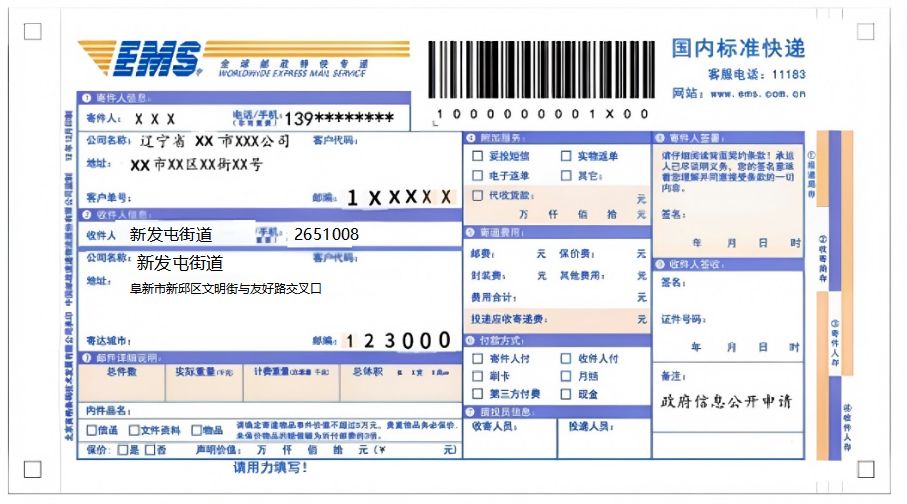Screen dimensions: 907x504
Task: Click sender company 辽宁省XX市XXX公司
Action: 215,141
